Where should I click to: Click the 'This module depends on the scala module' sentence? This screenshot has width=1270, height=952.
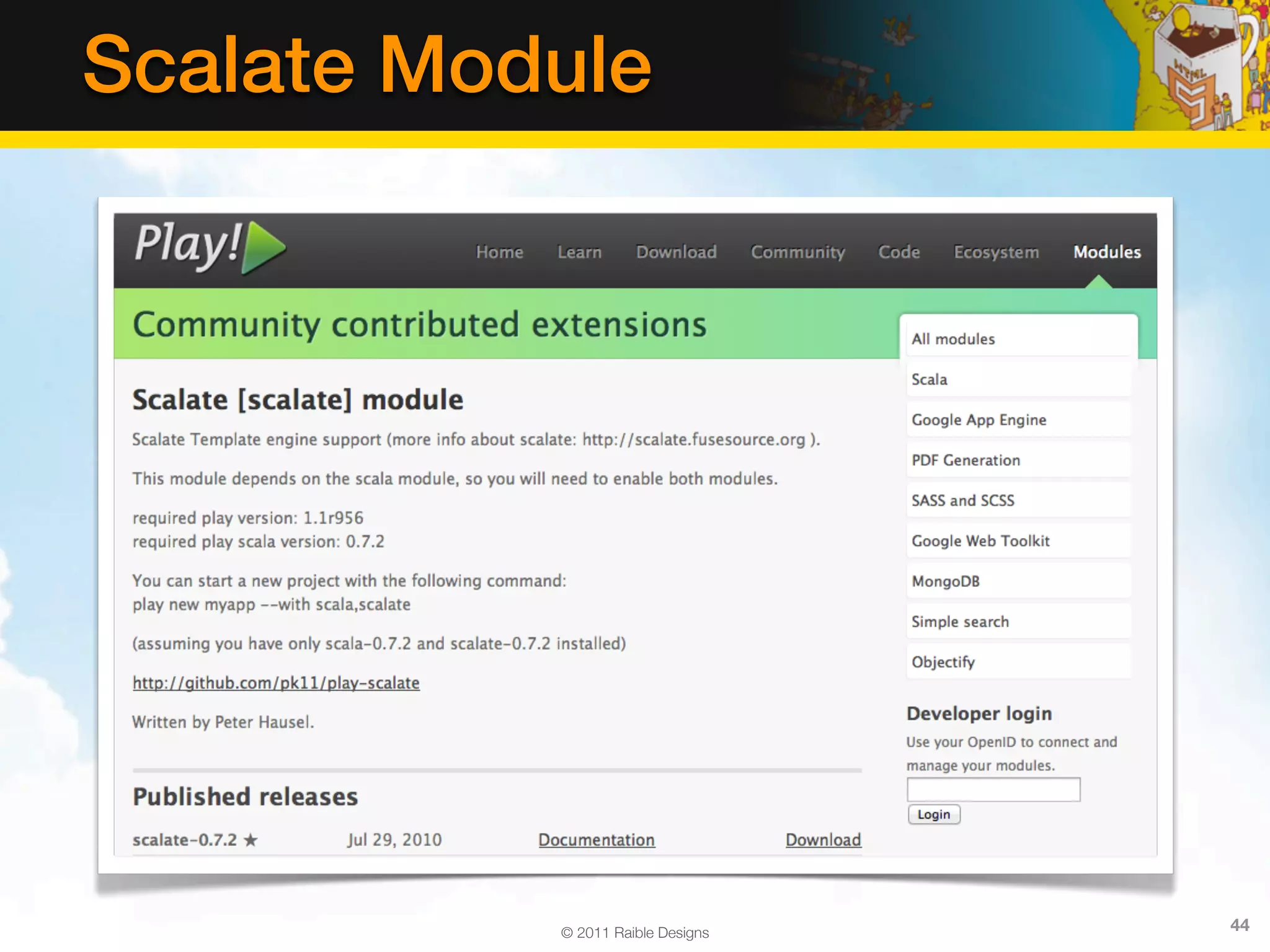point(455,479)
